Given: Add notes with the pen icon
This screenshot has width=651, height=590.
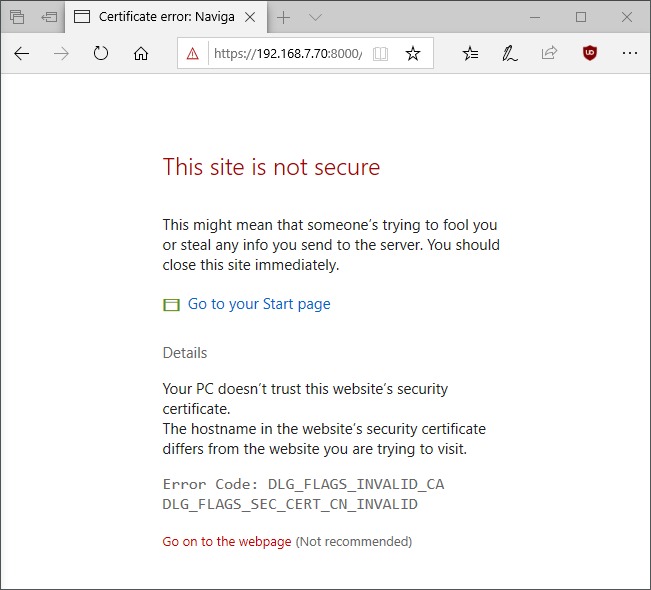Looking at the screenshot, I should [x=510, y=54].
